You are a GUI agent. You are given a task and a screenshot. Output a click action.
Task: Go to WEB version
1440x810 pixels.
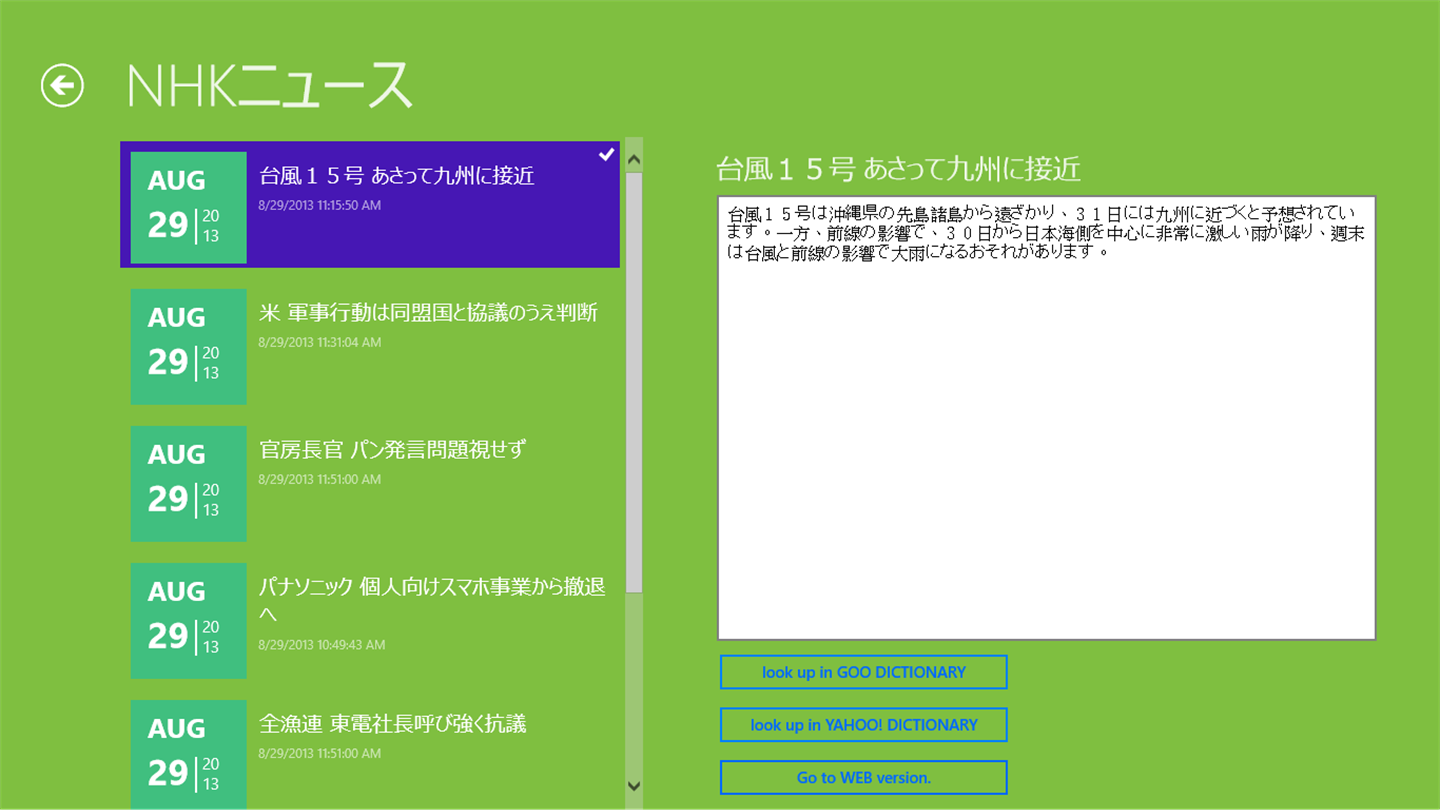pos(863,777)
